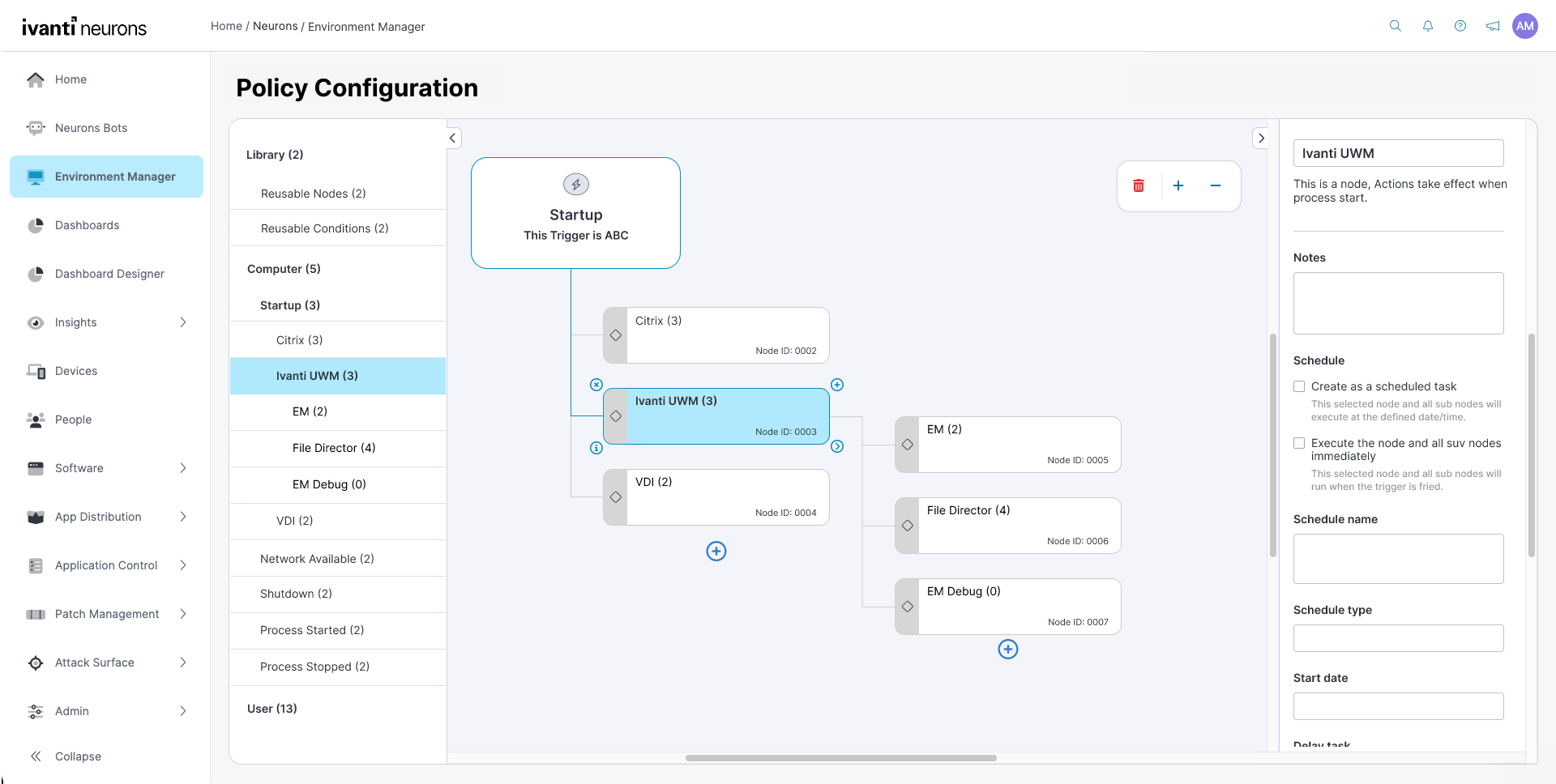This screenshot has width=1556, height=784.
Task: Click the add circle icon above Ivanti UWM node
Action: coord(837,385)
